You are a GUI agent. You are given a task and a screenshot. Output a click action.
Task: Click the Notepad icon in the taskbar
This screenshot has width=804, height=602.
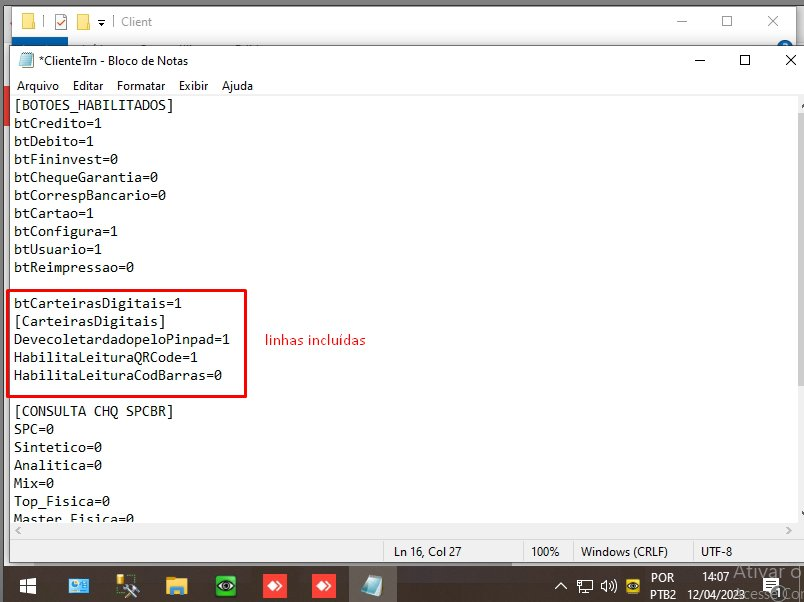[x=371, y=586]
